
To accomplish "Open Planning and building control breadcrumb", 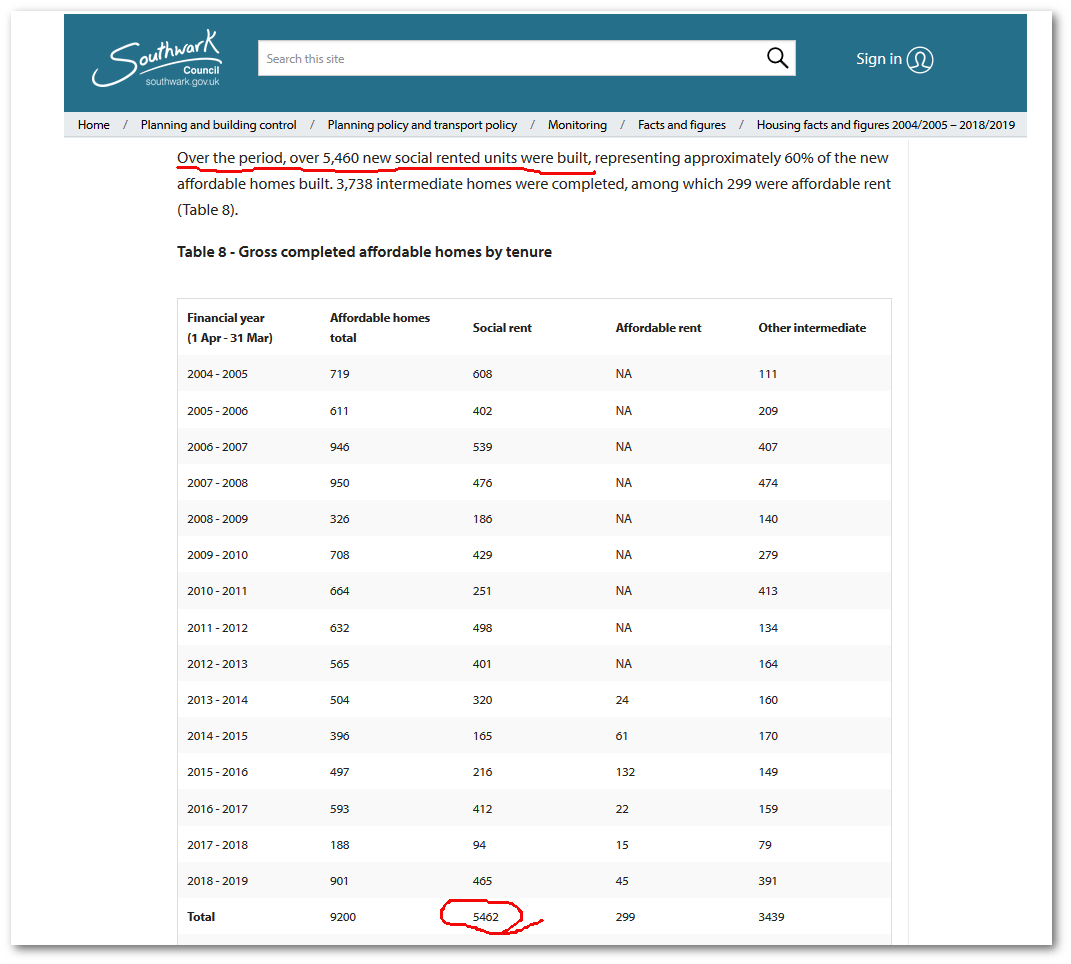I will pos(219,125).
